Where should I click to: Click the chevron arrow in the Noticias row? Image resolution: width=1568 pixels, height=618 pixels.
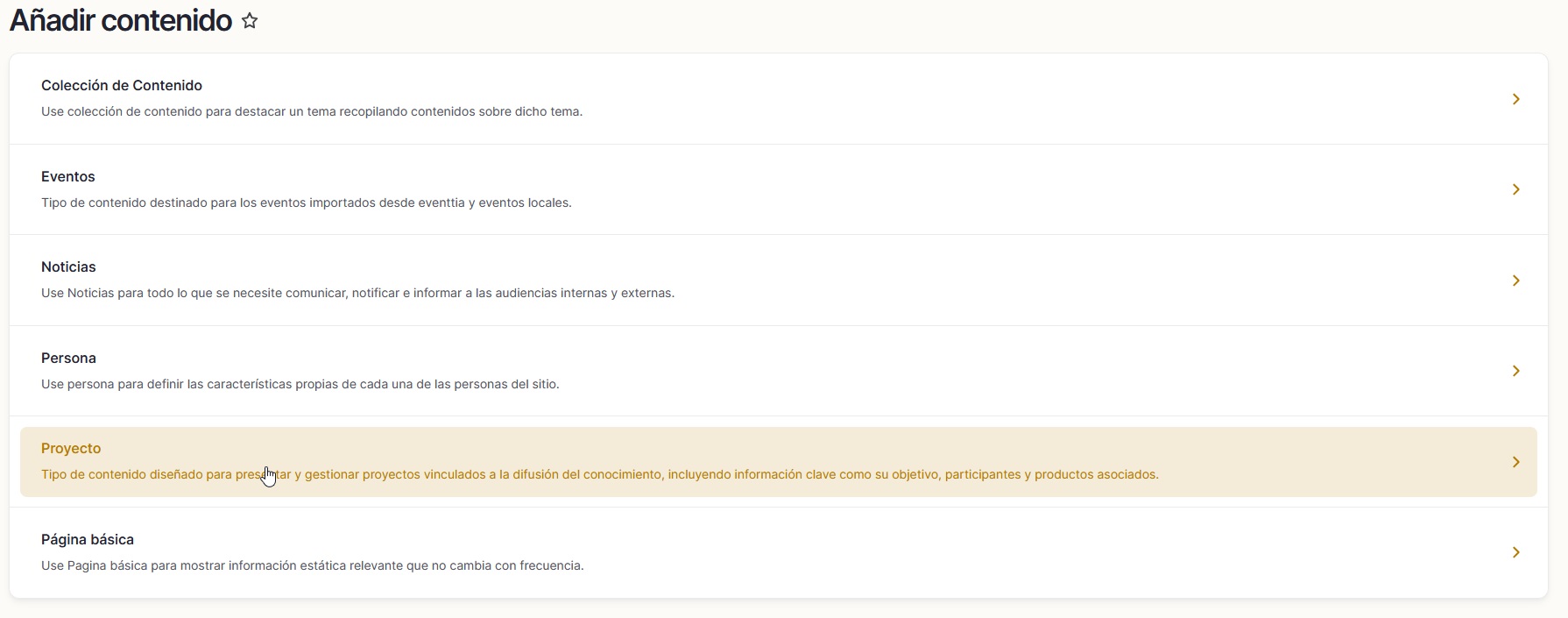point(1515,281)
